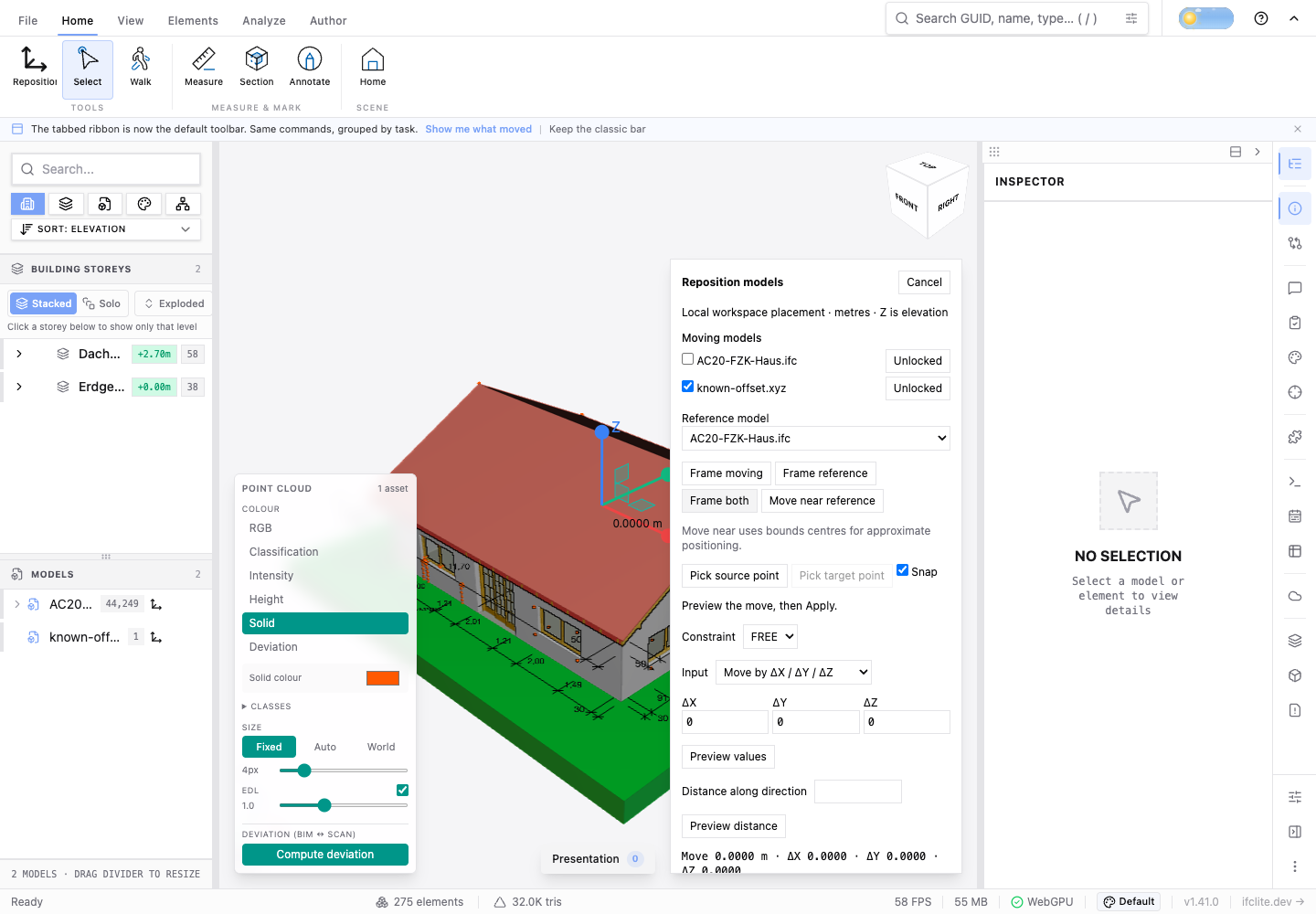This screenshot has height=914, width=1316.
Task: Expand the Erdge storey row
Action: click(x=19, y=387)
